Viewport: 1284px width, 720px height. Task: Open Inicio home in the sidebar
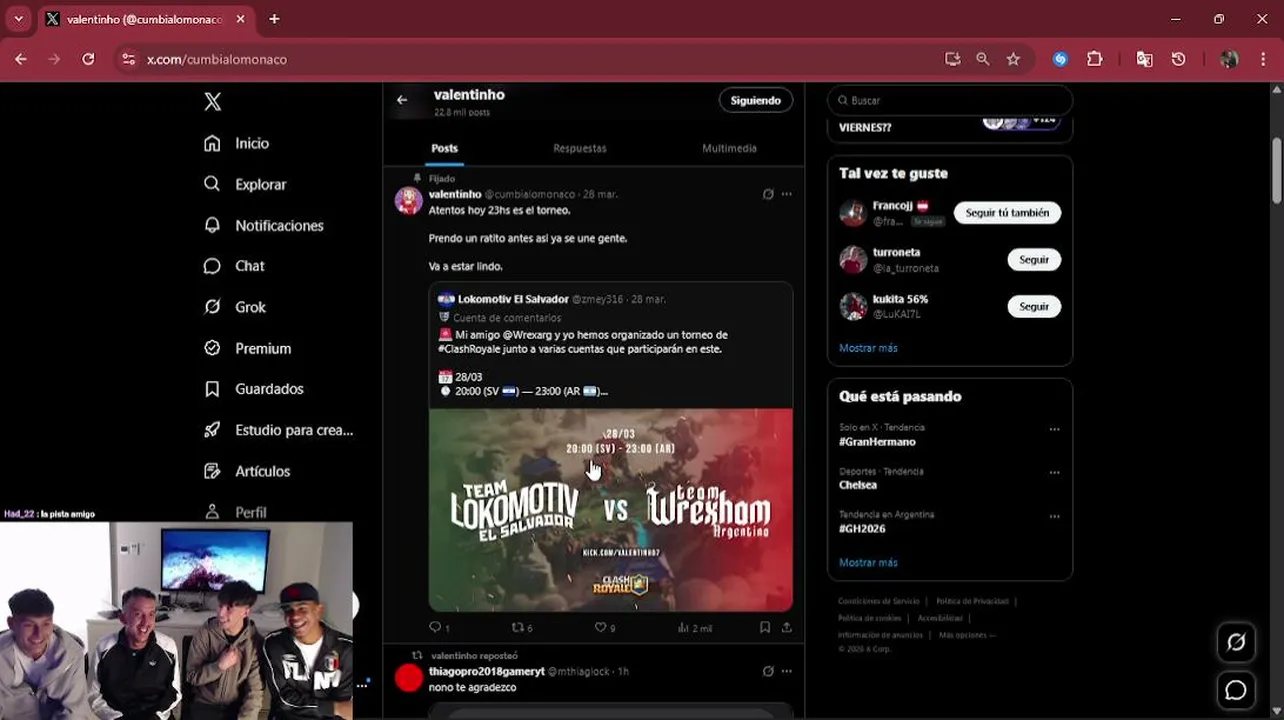pyautogui.click(x=237, y=143)
